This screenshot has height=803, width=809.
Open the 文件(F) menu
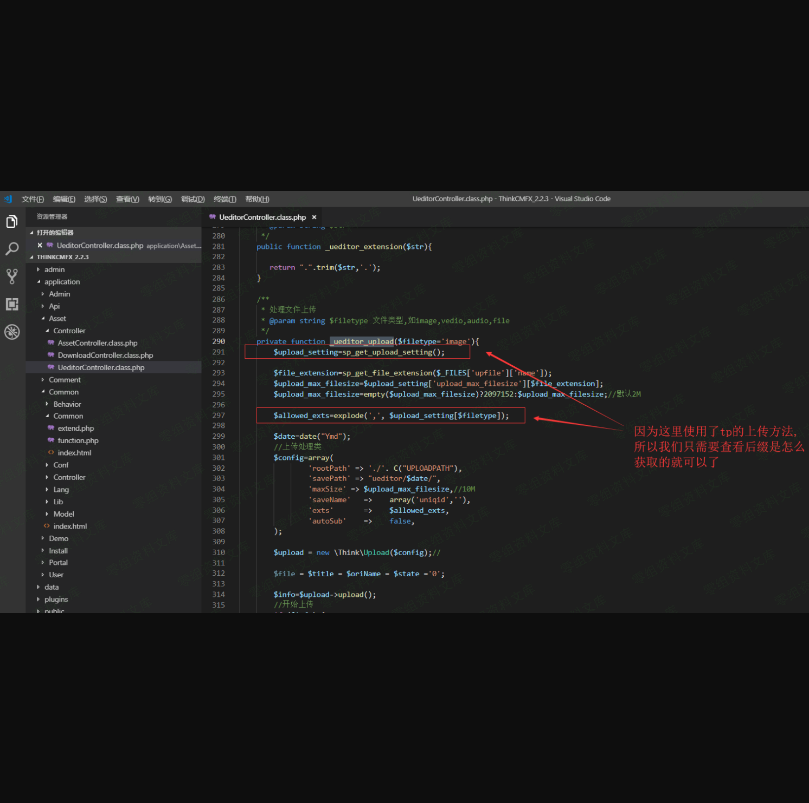[33, 199]
